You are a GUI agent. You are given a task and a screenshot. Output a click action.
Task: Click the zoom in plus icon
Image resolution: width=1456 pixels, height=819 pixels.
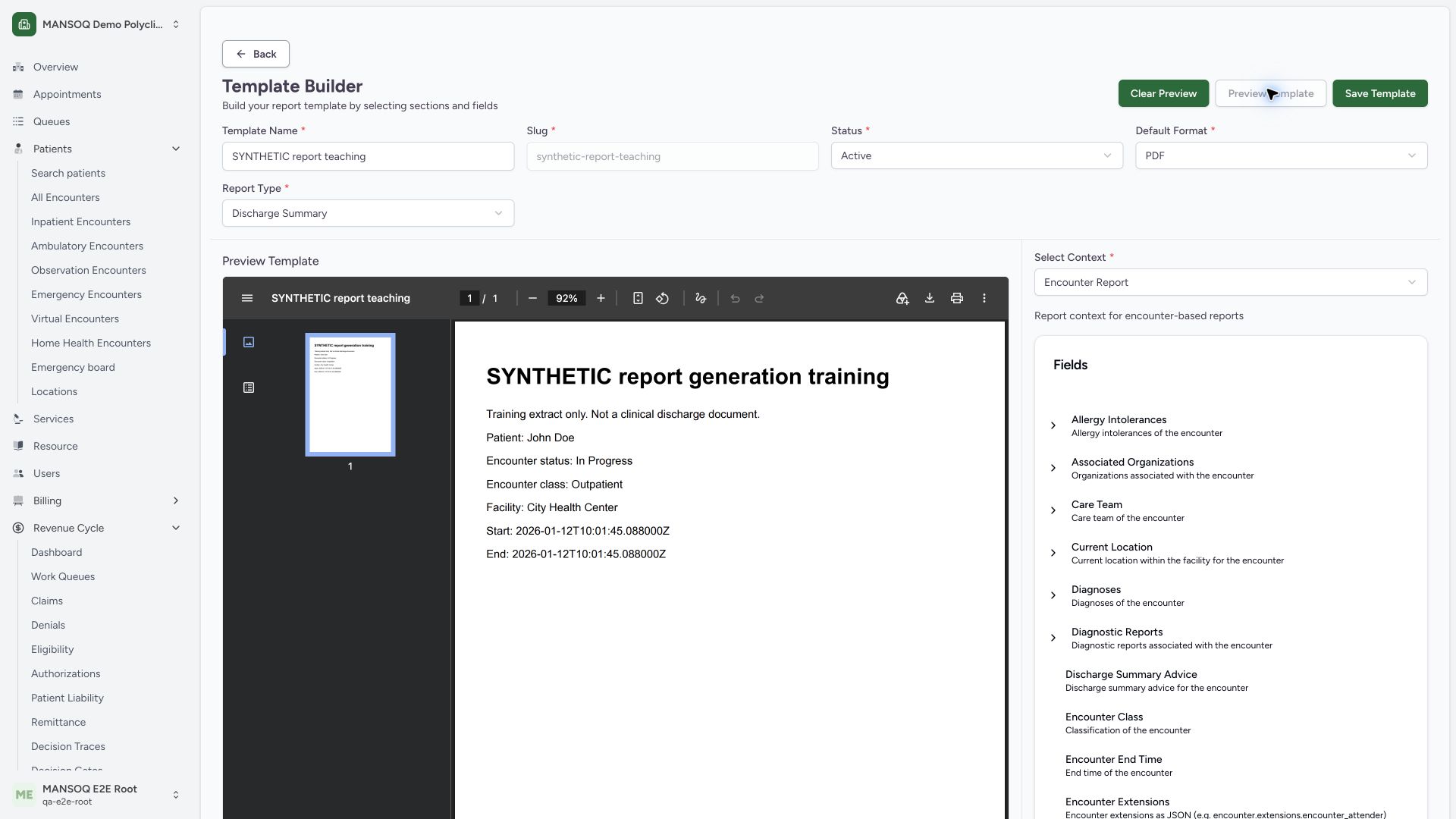pyautogui.click(x=601, y=298)
